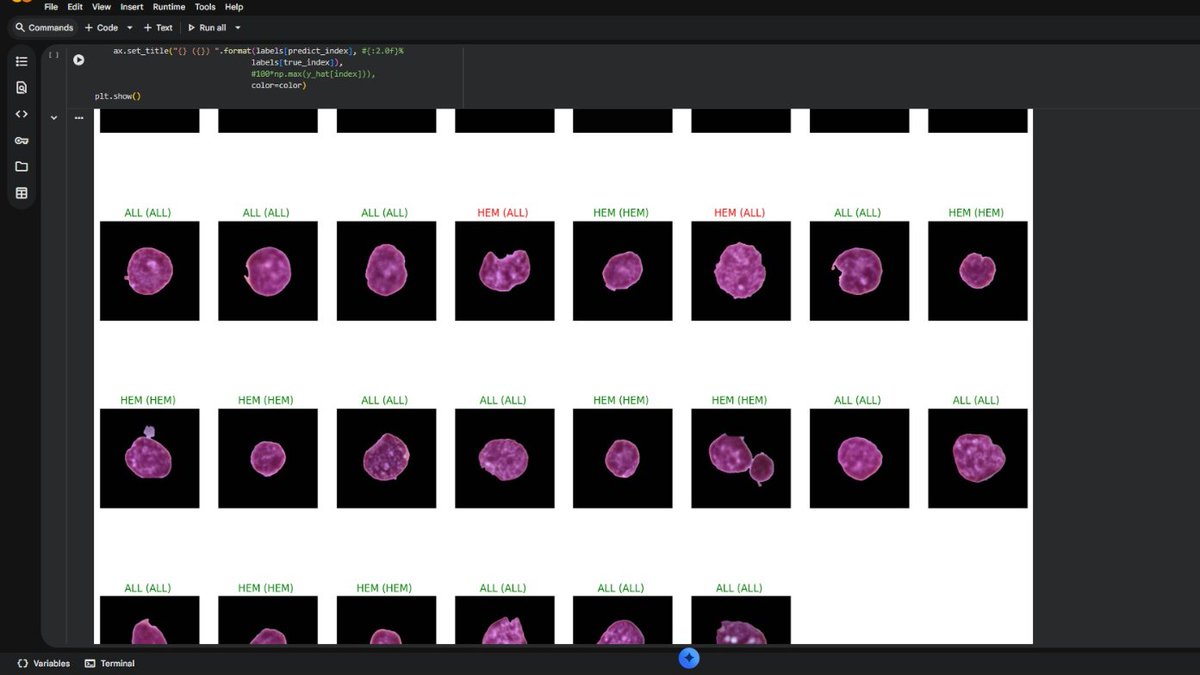
Task: Click the second red HEM (ALL) title
Action: tap(740, 212)
